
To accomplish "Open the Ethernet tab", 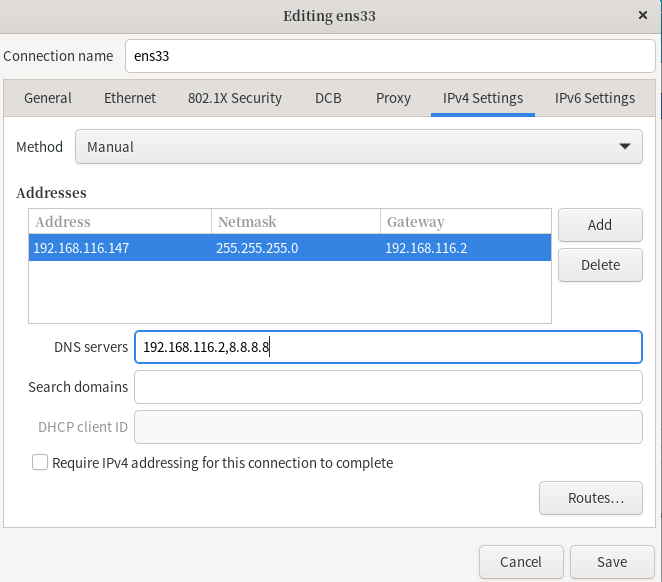I will (x=130, y=98).
